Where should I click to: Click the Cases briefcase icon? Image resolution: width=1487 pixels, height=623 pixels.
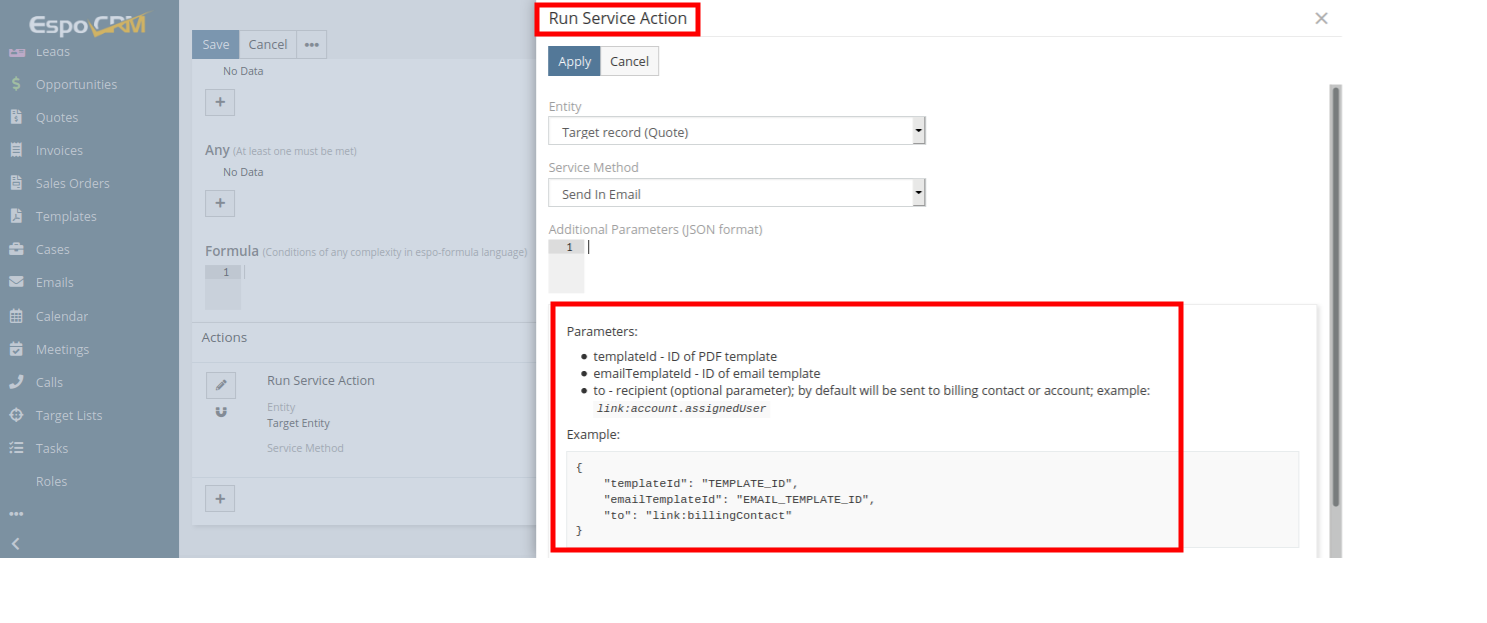(x=16, y=250)
